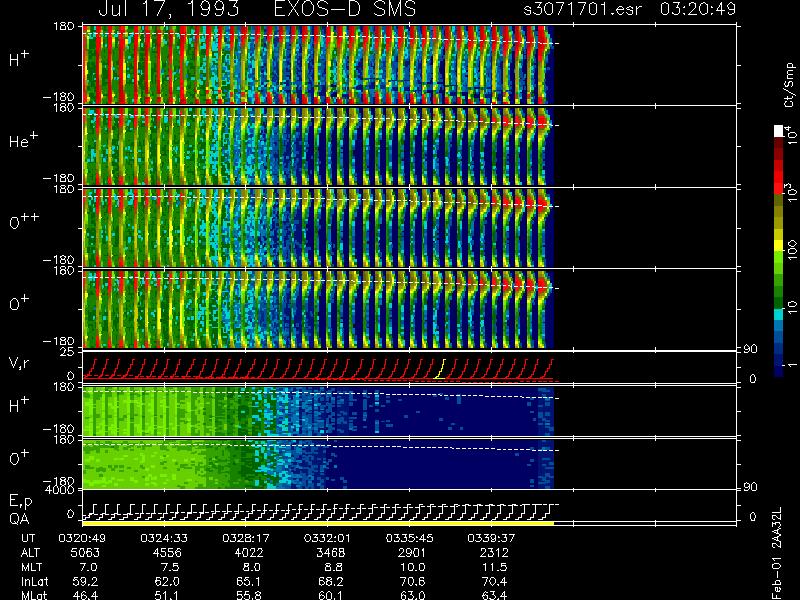Select the ALT row label
Image resolution: width=800 pixels, height=600 pixels.
(x=31, y=553)
